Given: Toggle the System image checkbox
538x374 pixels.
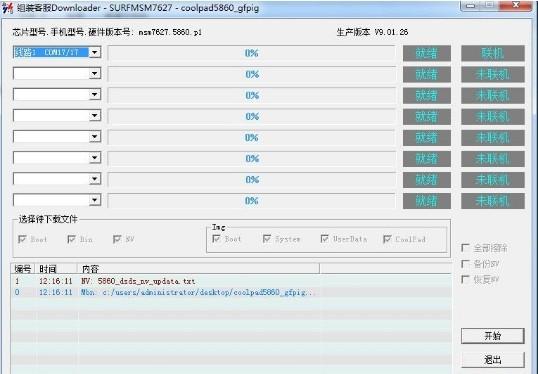Looking at the screenshot, I should (267, 238).
